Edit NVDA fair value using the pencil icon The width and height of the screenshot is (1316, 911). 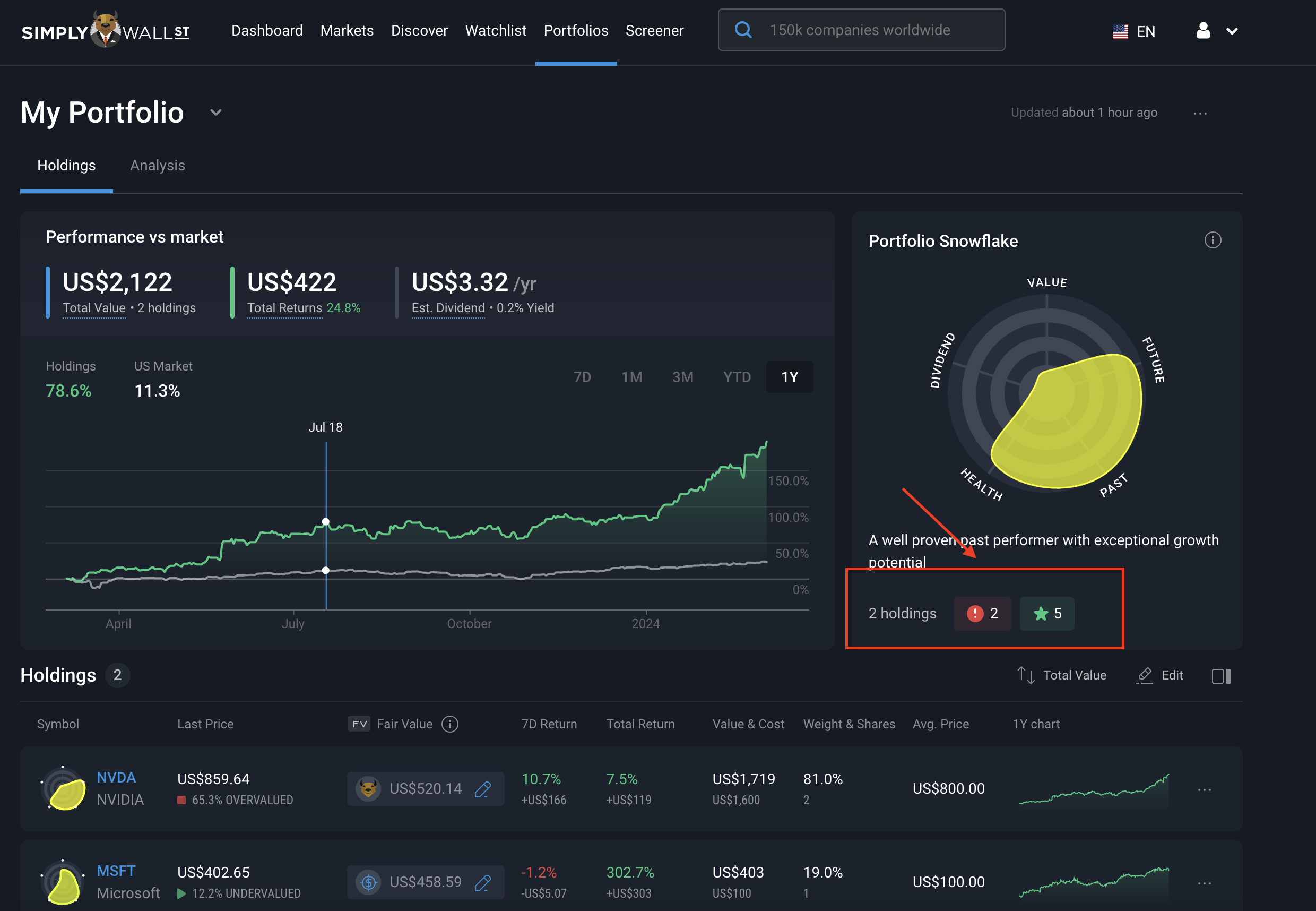point(483,789)
